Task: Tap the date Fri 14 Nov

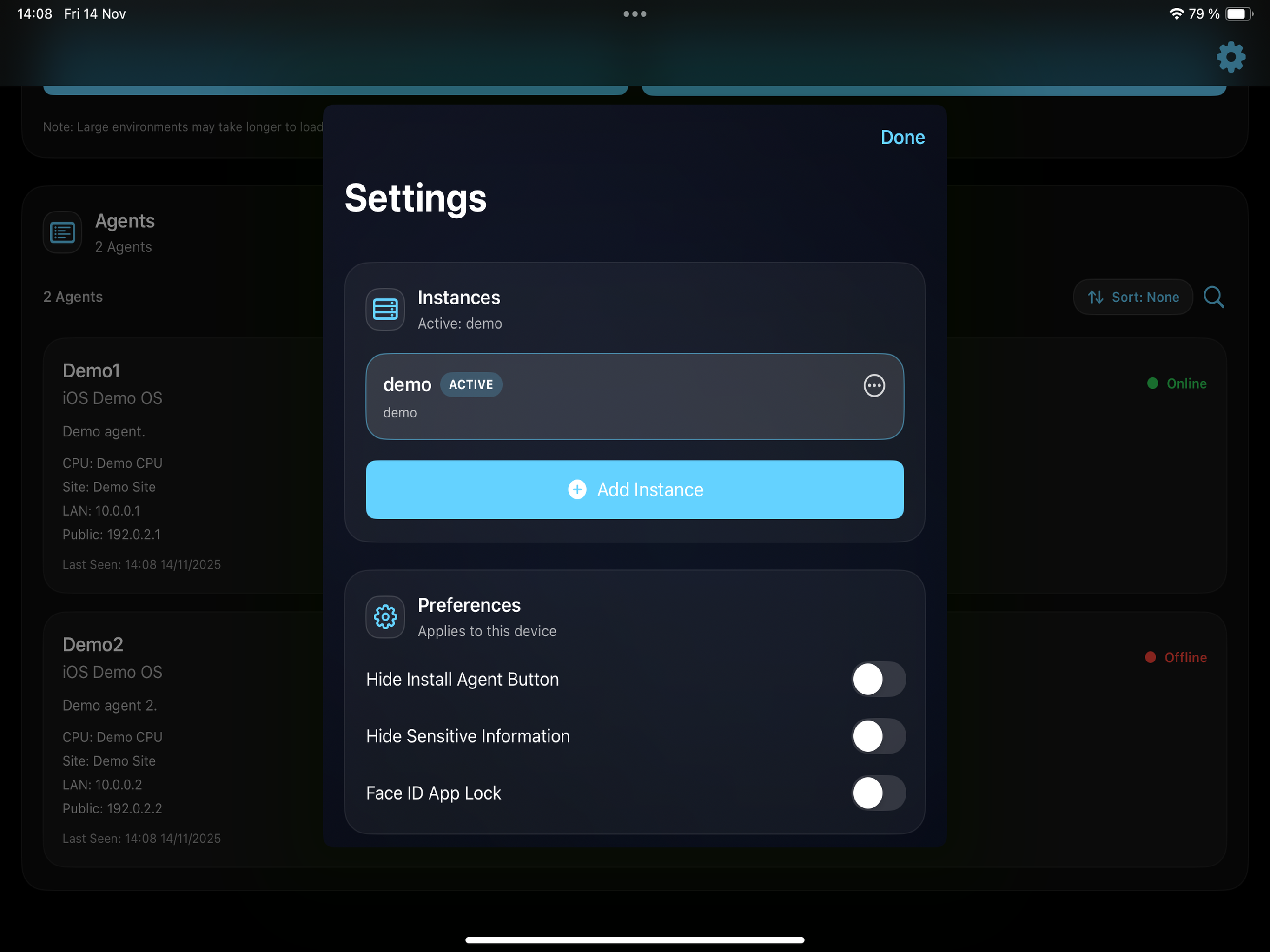Action: pyautogui.click(x=95, y=14)
